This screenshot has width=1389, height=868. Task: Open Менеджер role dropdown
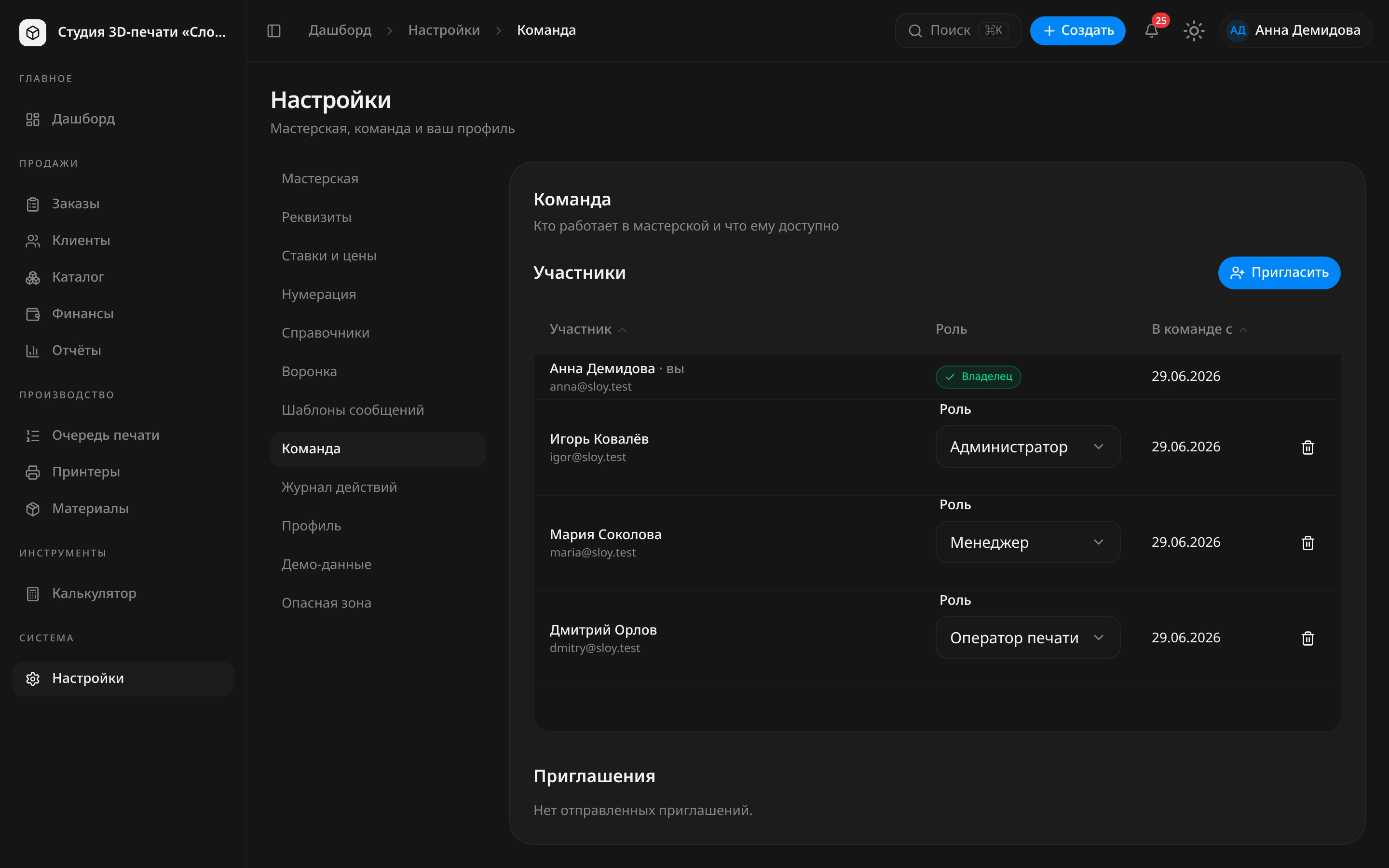1027,542
